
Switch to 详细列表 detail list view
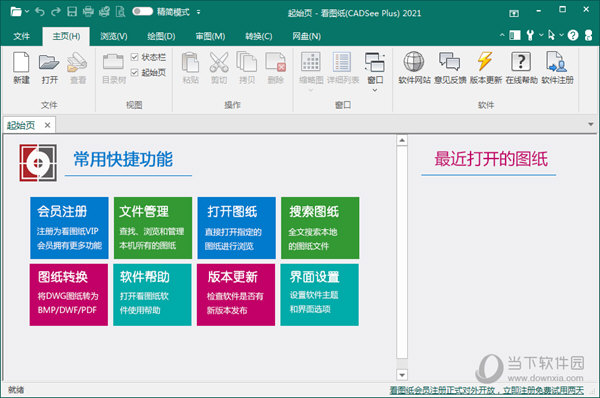point(342,62)
